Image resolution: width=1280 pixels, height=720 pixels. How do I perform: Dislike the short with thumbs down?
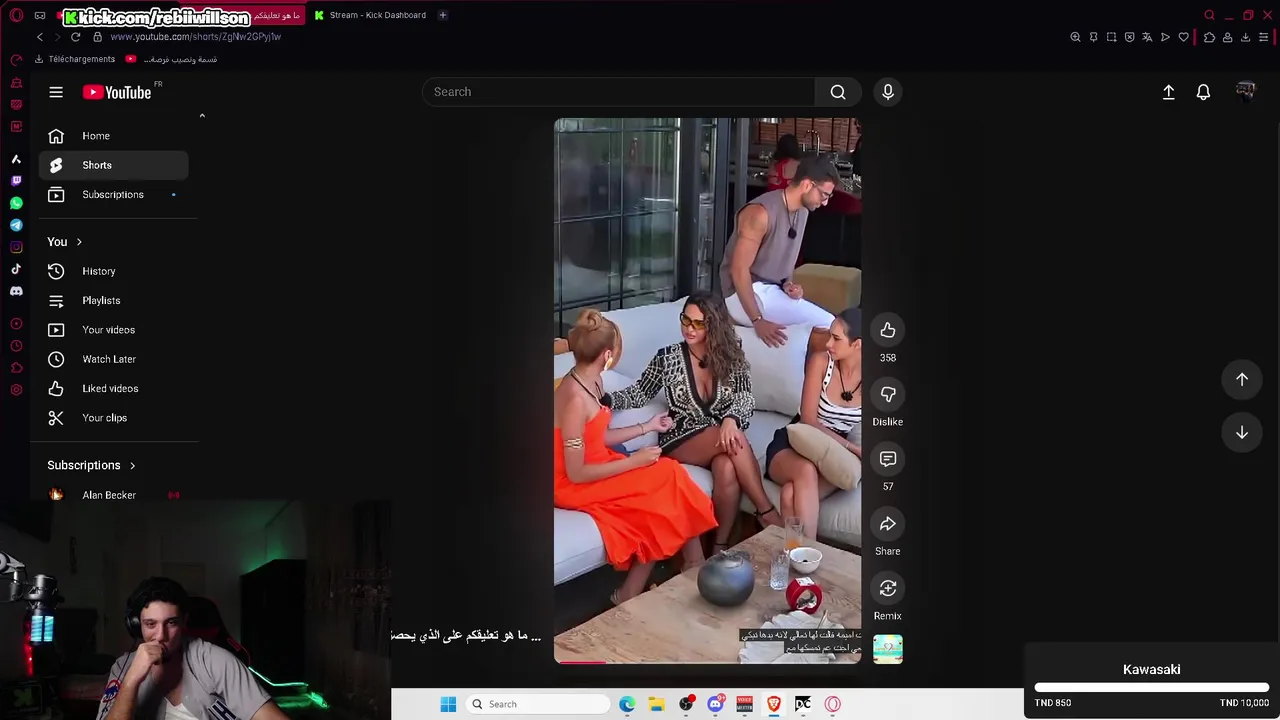[888, 394]
